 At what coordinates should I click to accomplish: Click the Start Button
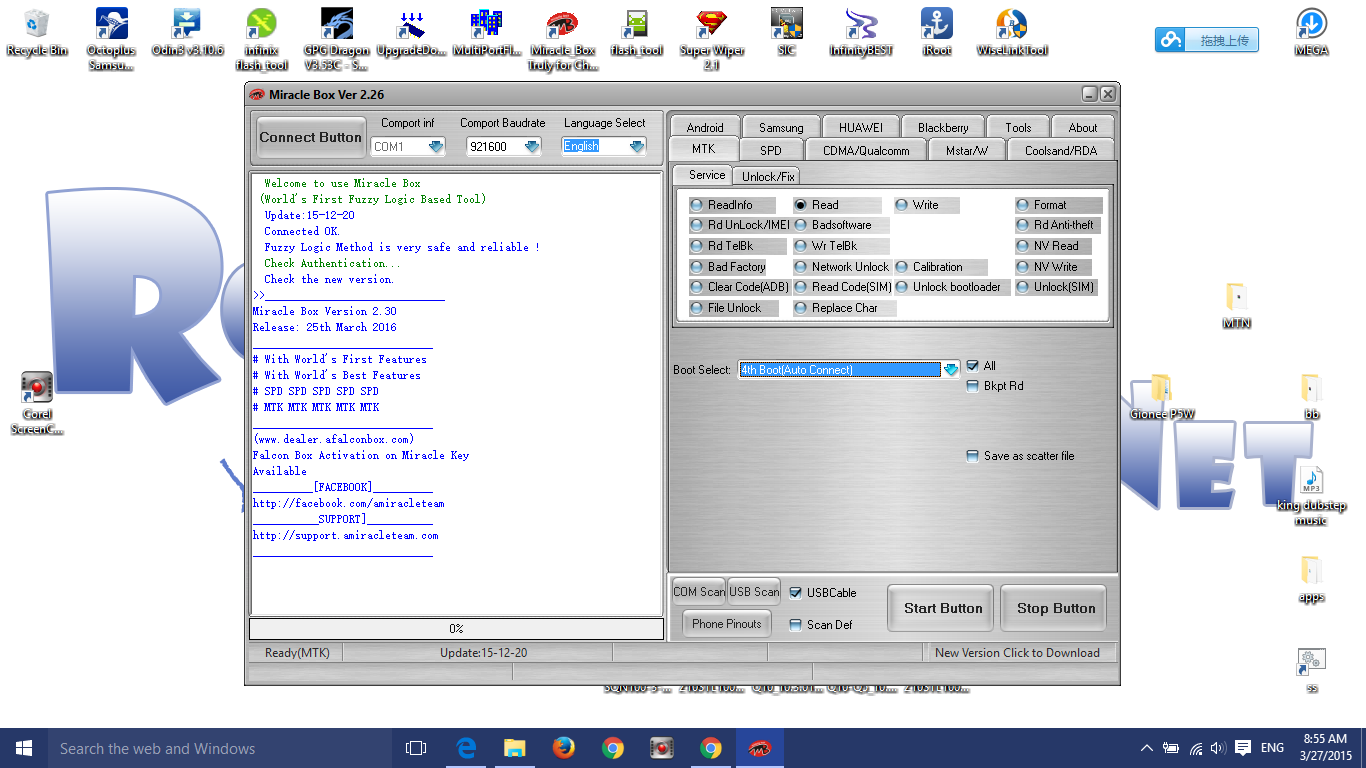coord(943,608)
